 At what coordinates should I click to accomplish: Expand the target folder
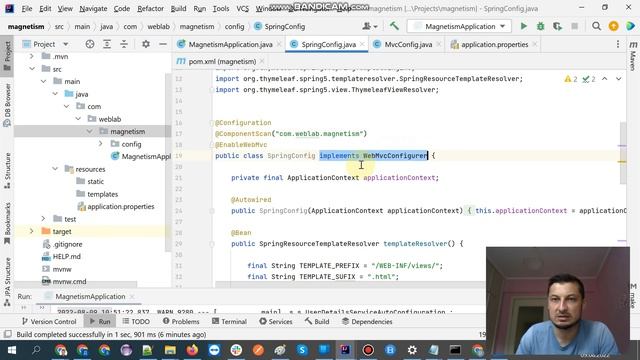31,231
